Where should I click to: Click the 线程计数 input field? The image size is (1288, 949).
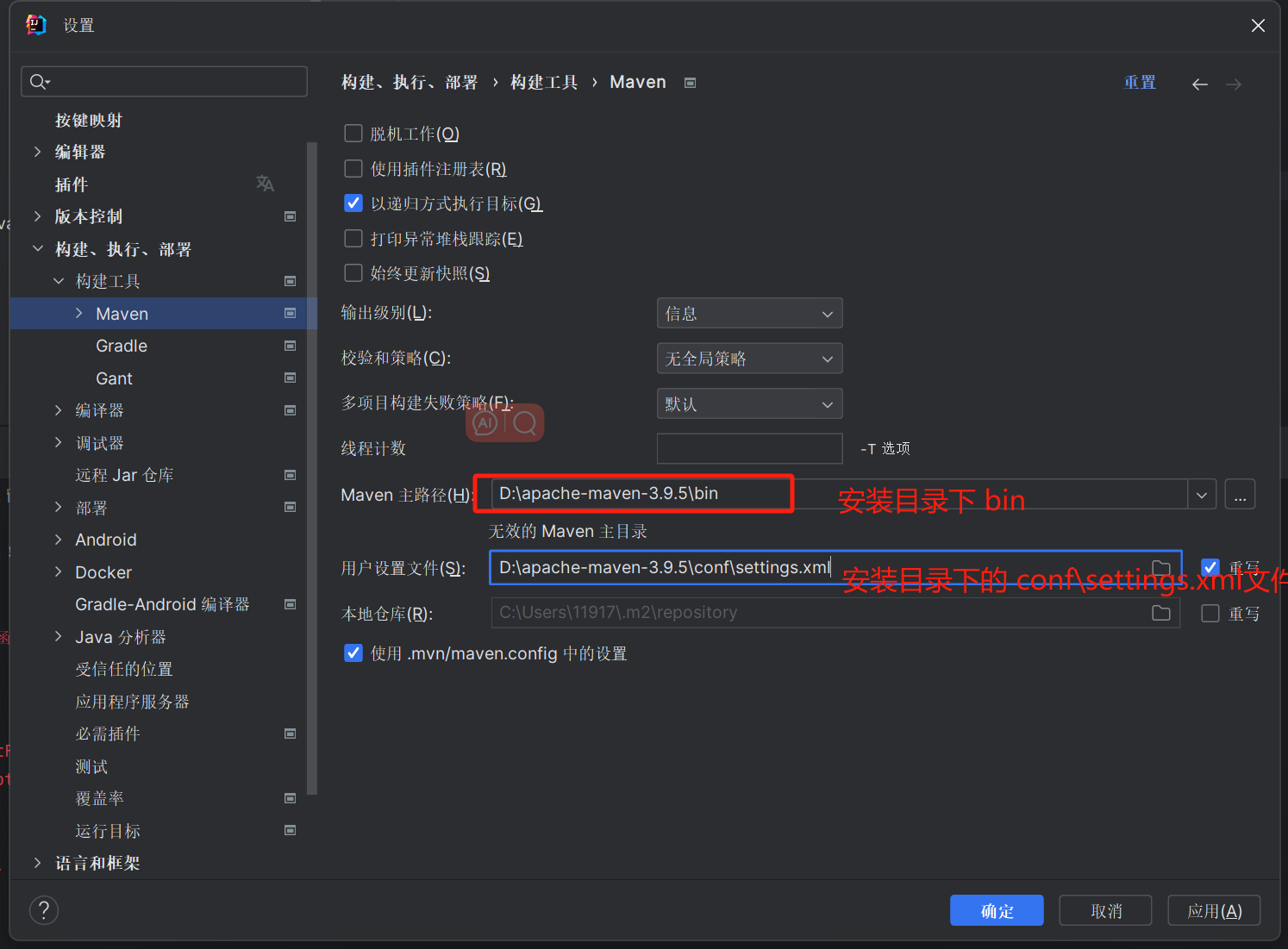coord(749,448)
